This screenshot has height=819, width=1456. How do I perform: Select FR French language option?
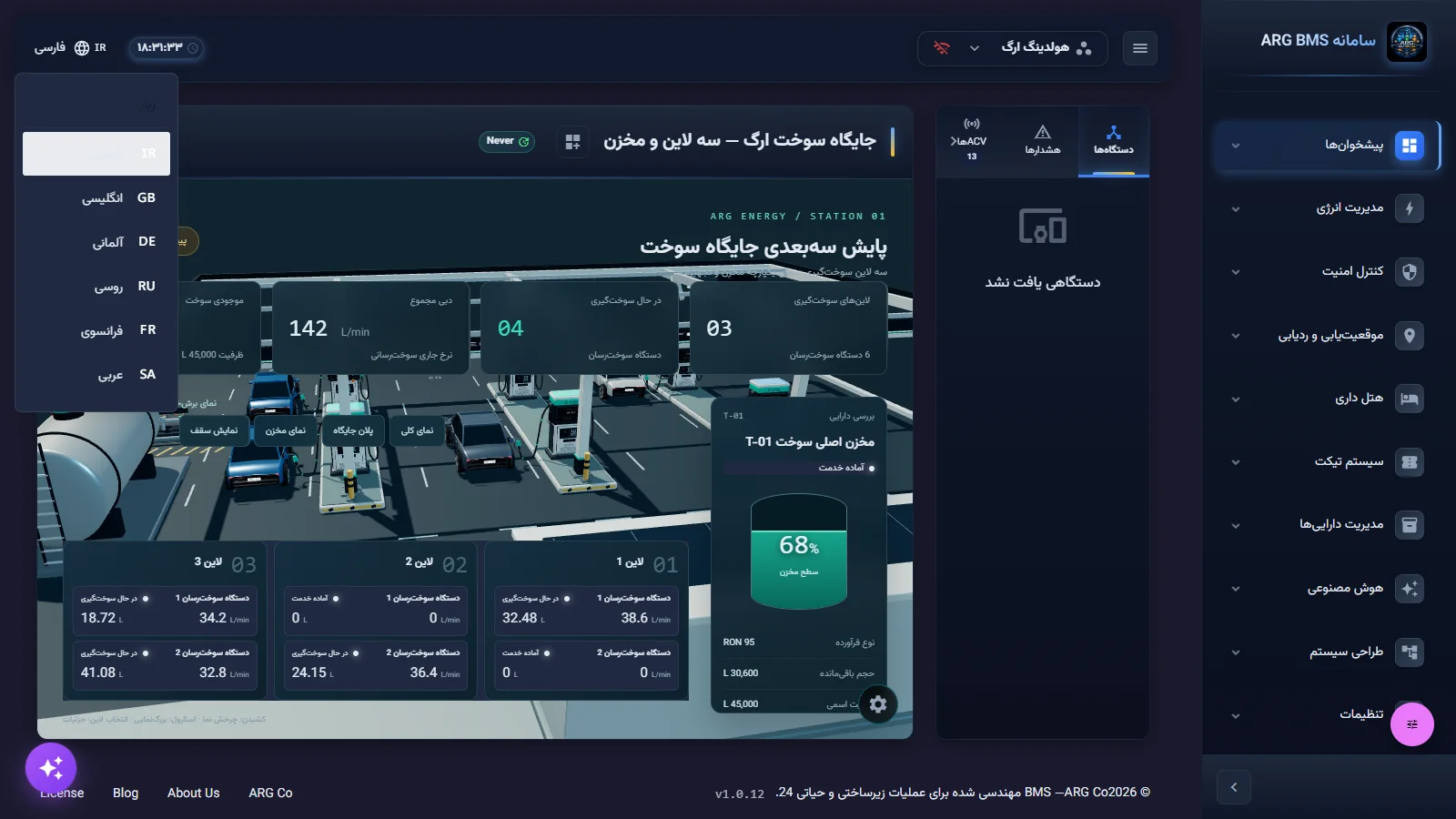[96, 330]
